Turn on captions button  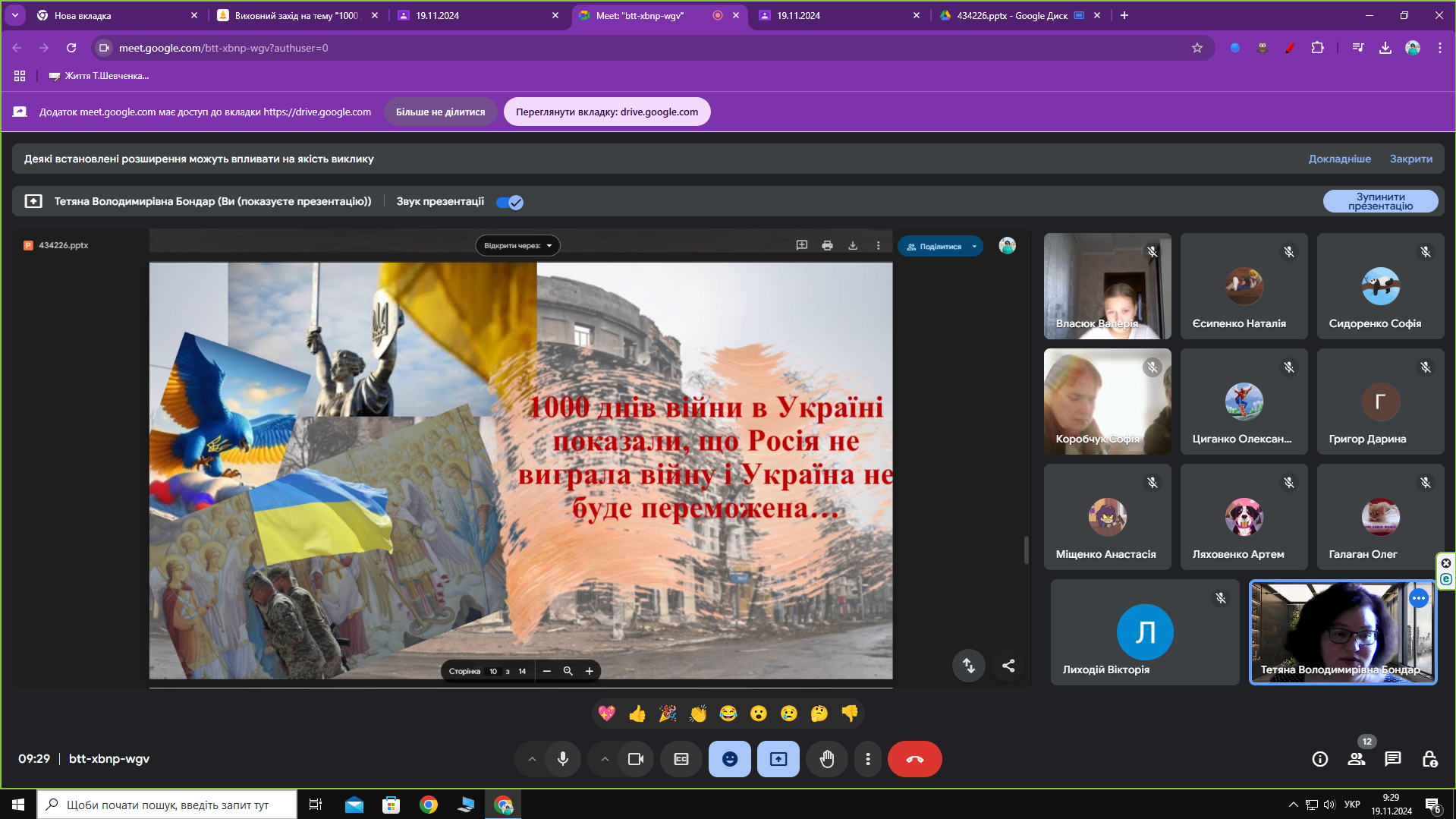point(681,758)
